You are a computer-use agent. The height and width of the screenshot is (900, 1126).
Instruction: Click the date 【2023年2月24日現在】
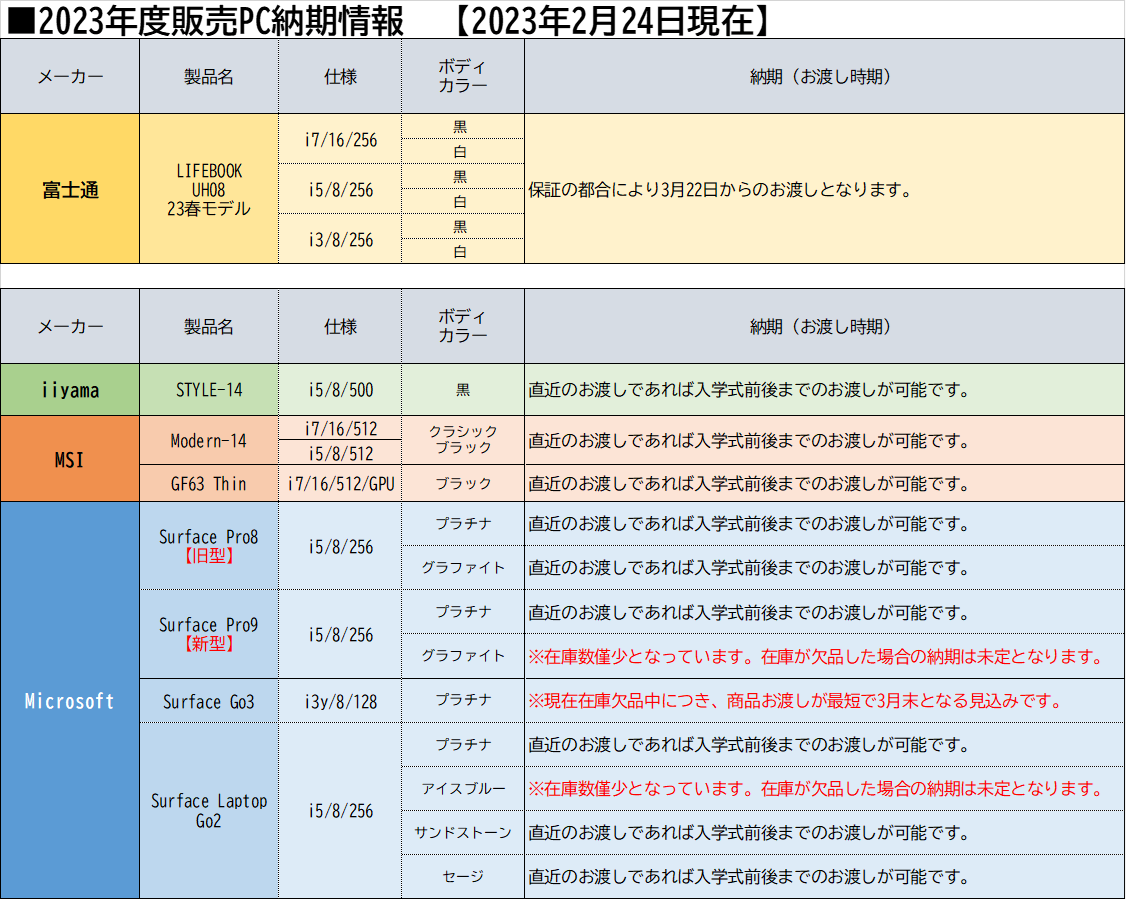coord(613,21)
